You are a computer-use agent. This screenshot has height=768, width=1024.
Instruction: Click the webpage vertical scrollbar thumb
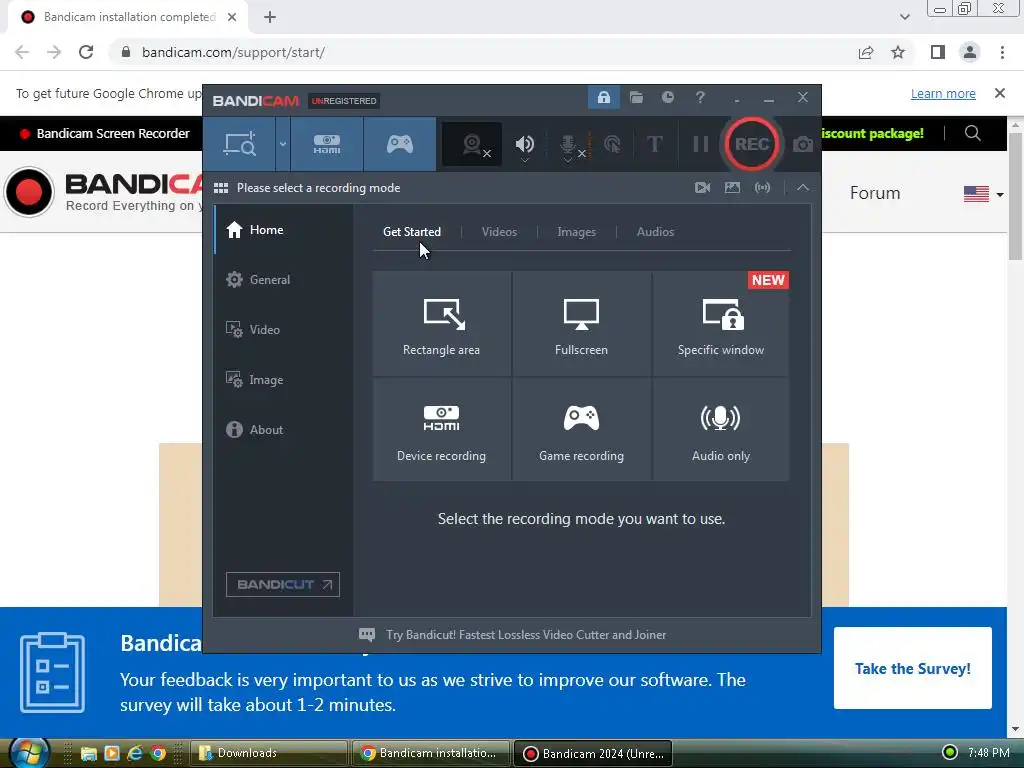point(1016,196)
